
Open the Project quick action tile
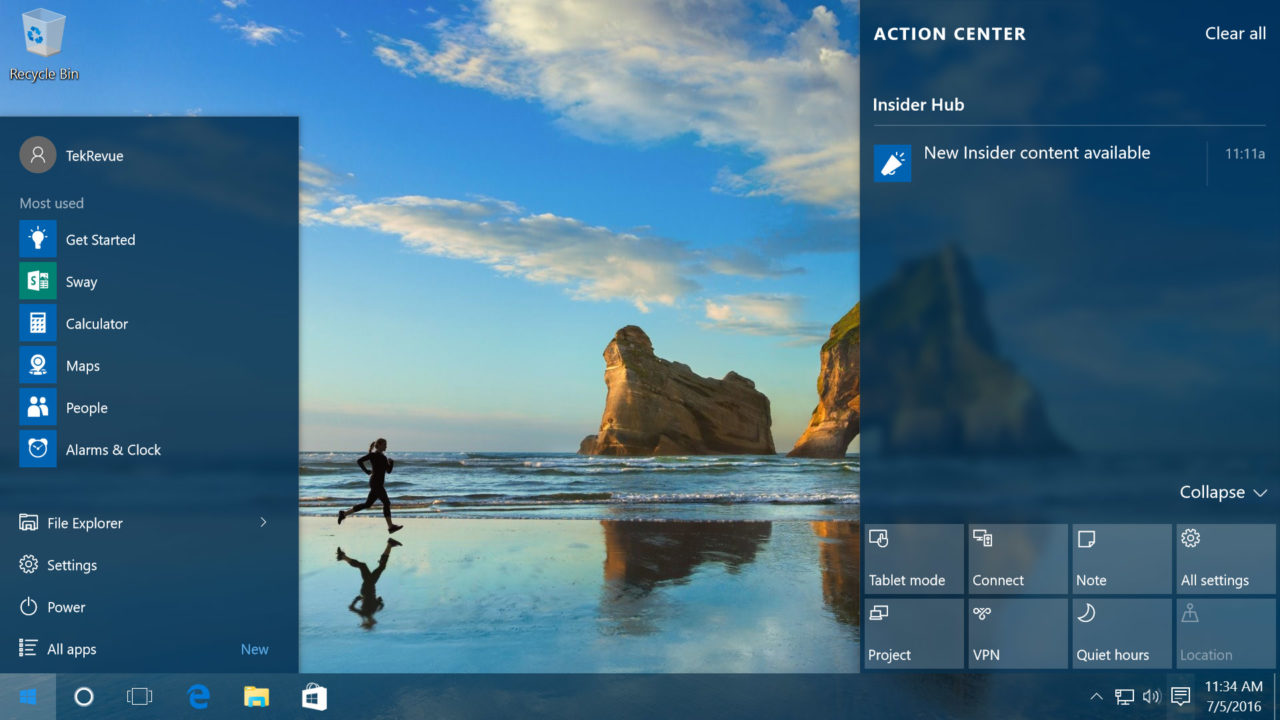tap(914, 634)
